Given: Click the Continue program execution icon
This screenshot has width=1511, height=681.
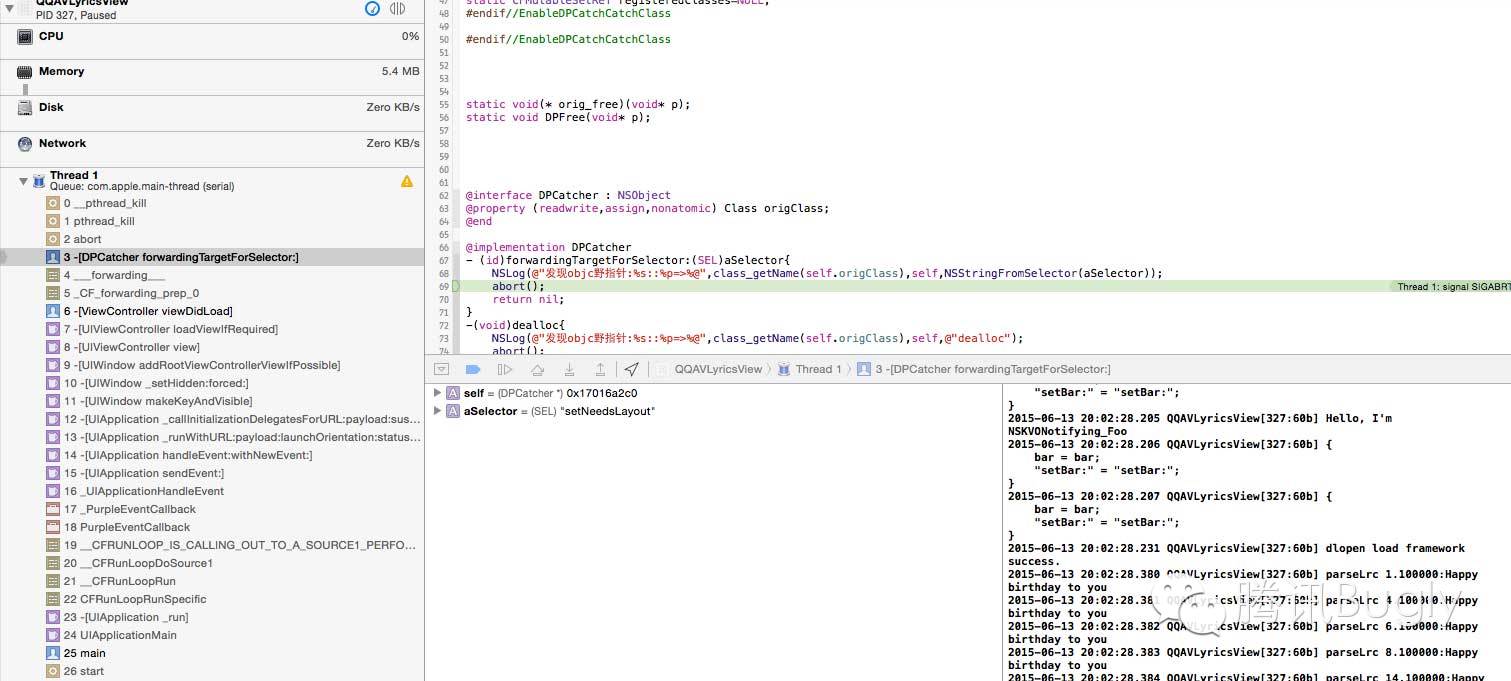Looking at the screenshot, I should point(505,369).
